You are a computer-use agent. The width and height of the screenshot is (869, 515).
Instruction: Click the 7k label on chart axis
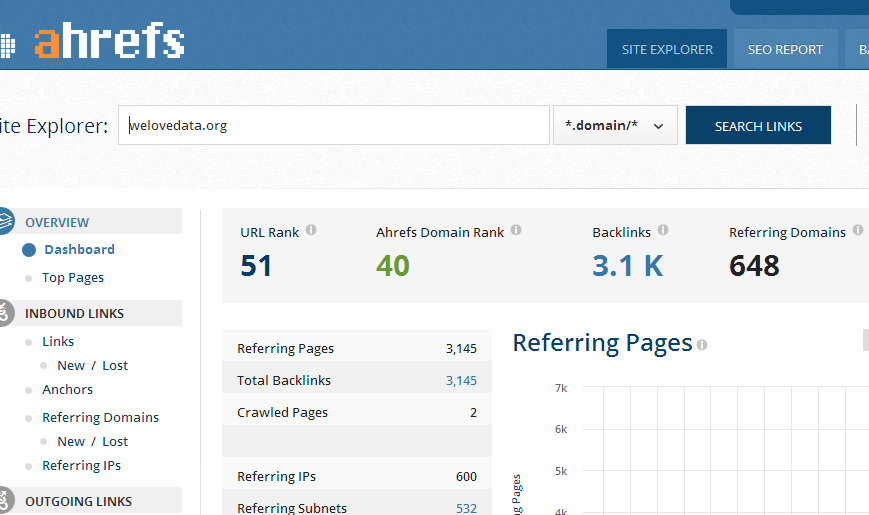tap(561, 388)
